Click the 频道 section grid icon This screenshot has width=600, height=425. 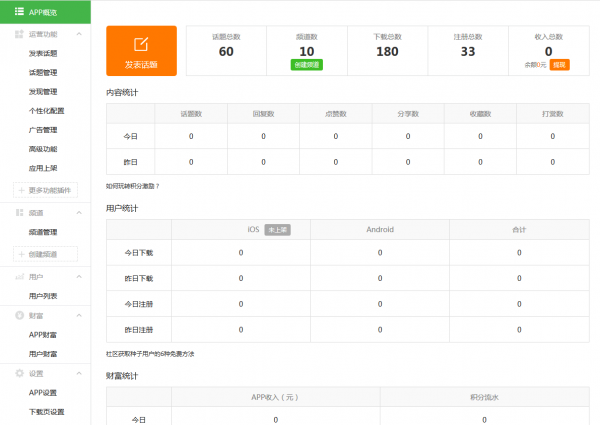(19, 213)
